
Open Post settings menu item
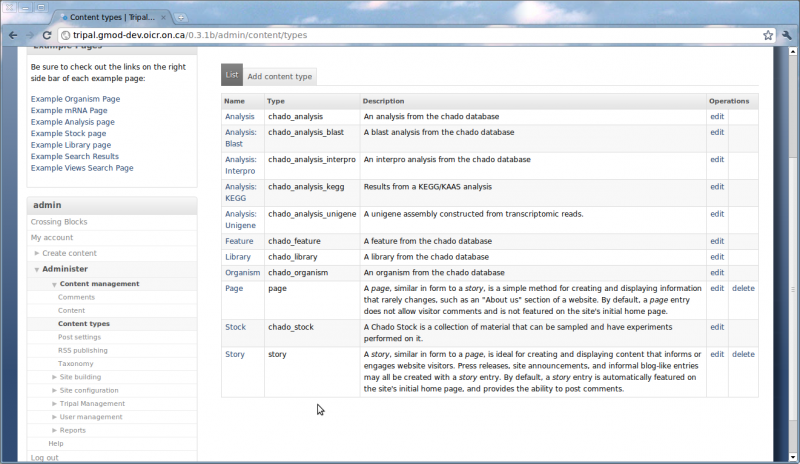[79, 337]
